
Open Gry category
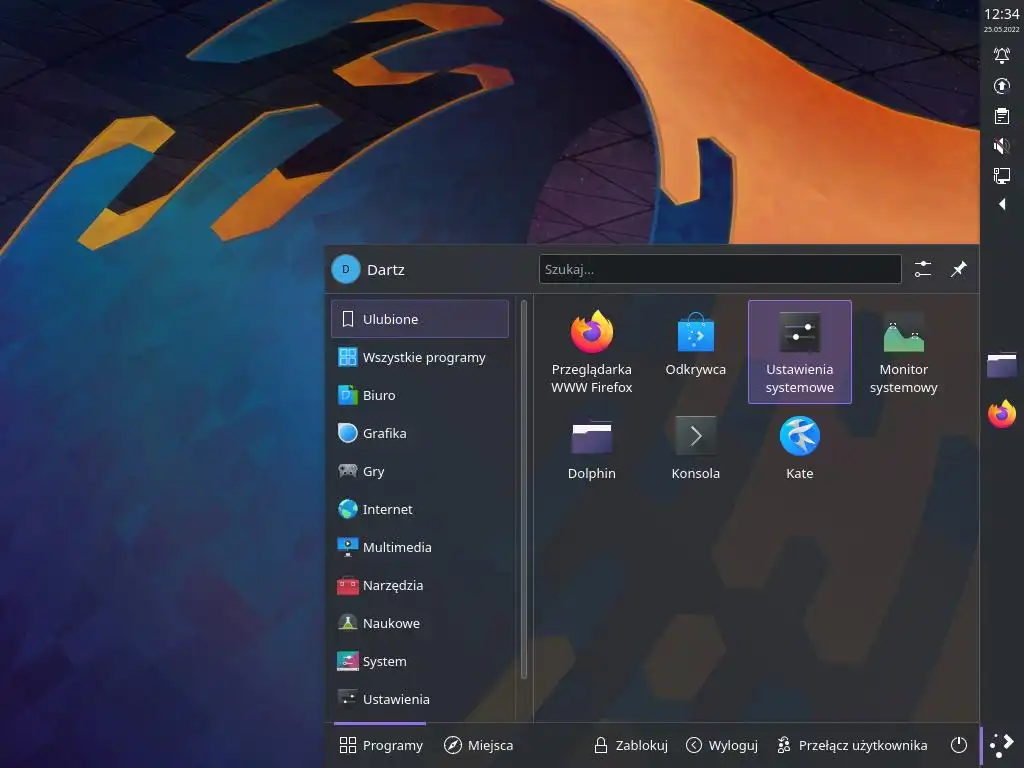point(420,471)
